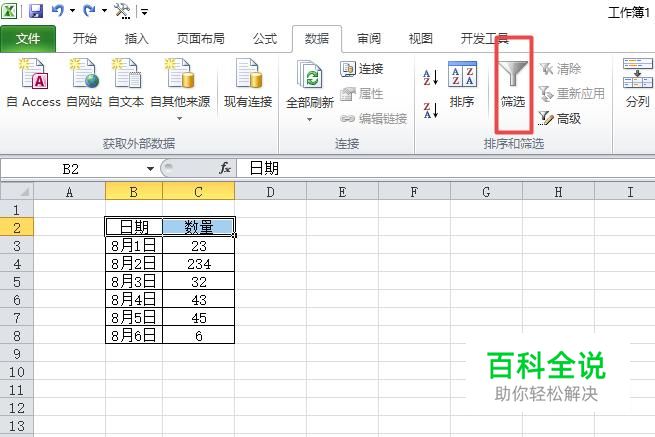Viewport: 655px width, 437px height.
Task: Switch to the 审阅 tab
Action: pos(369,39)
